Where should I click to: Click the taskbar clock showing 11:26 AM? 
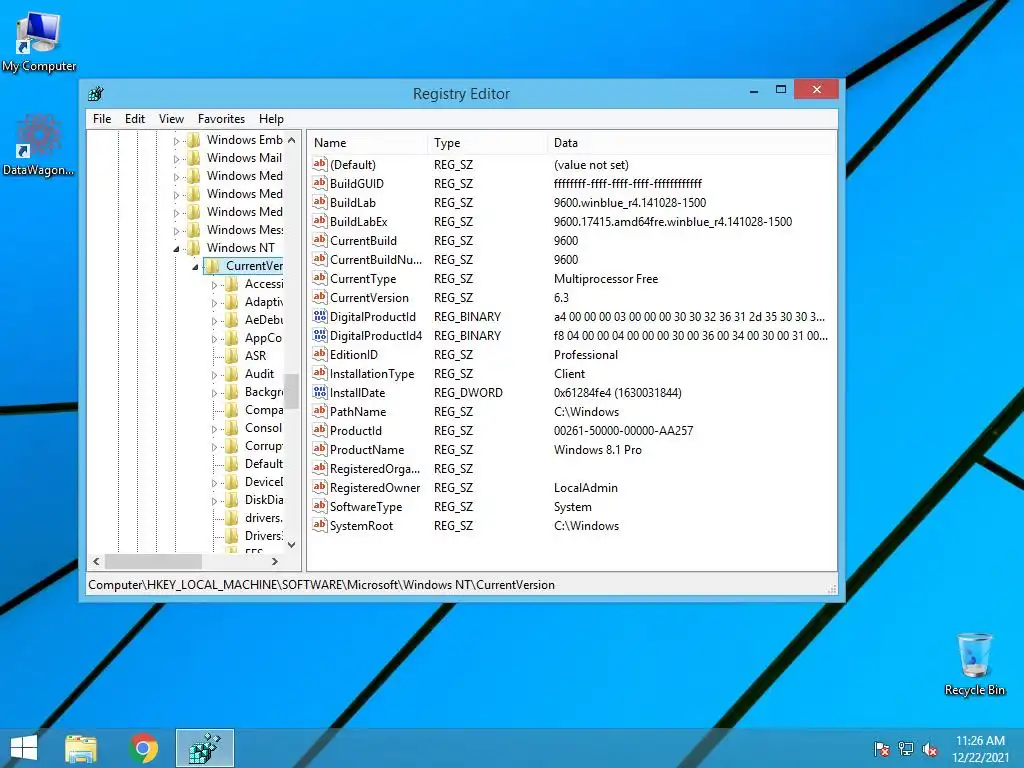(980, 748)
